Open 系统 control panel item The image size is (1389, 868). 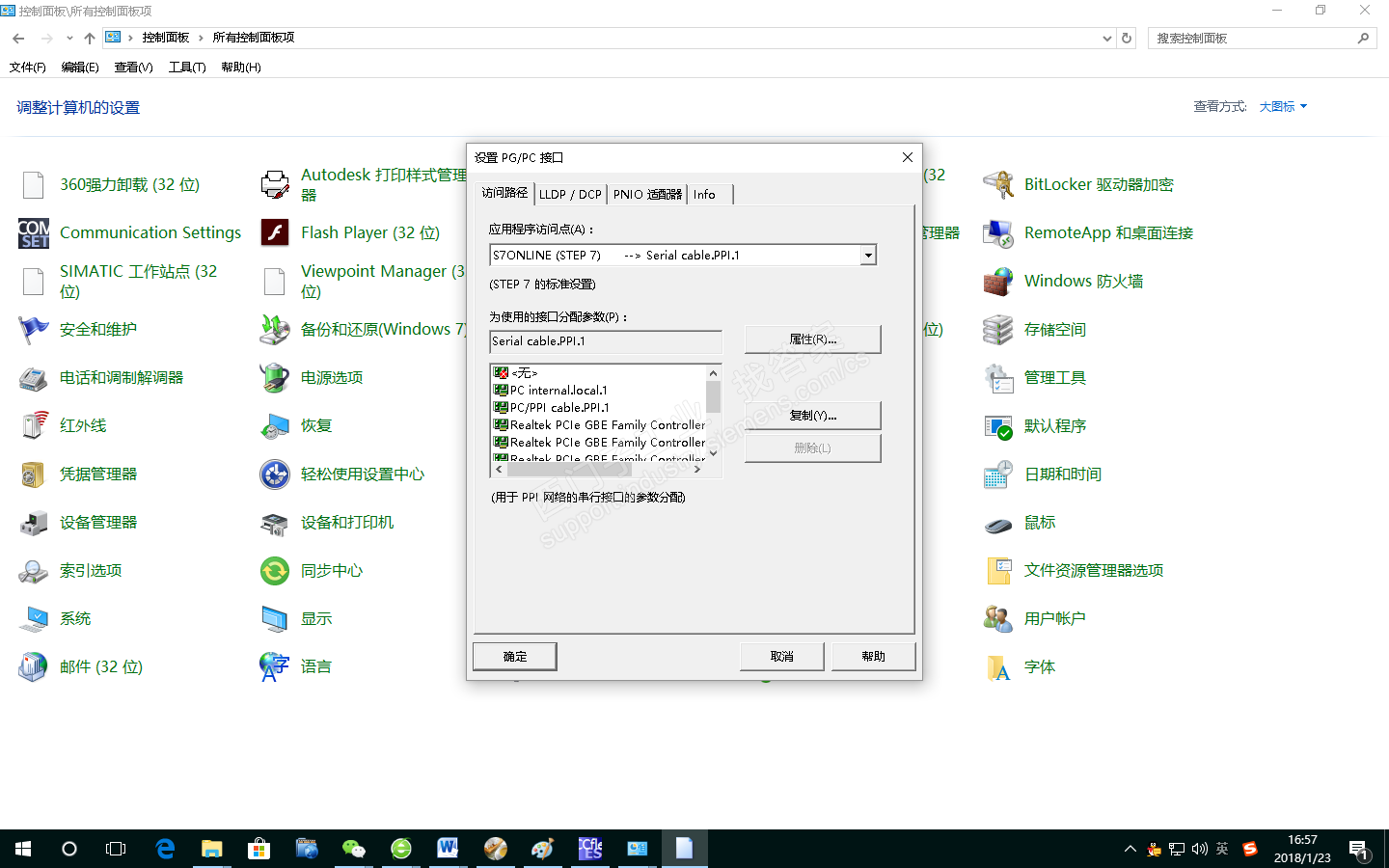55,618
